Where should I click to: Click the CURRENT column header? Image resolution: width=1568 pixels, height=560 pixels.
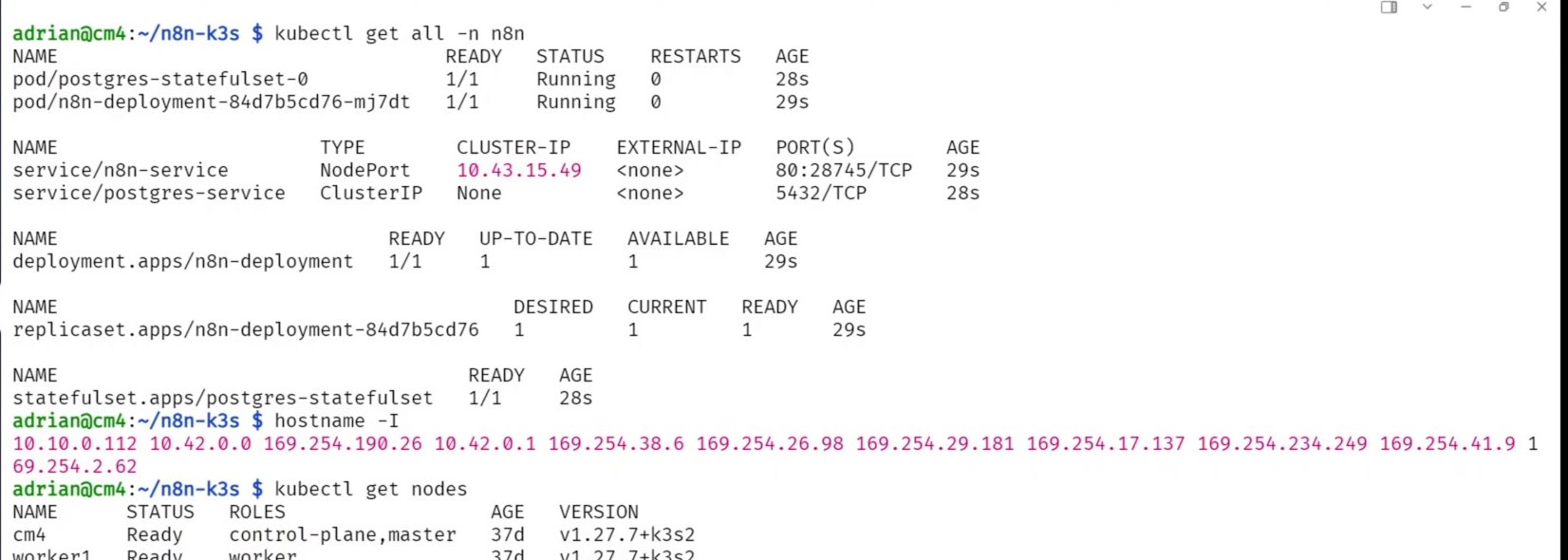667,308
